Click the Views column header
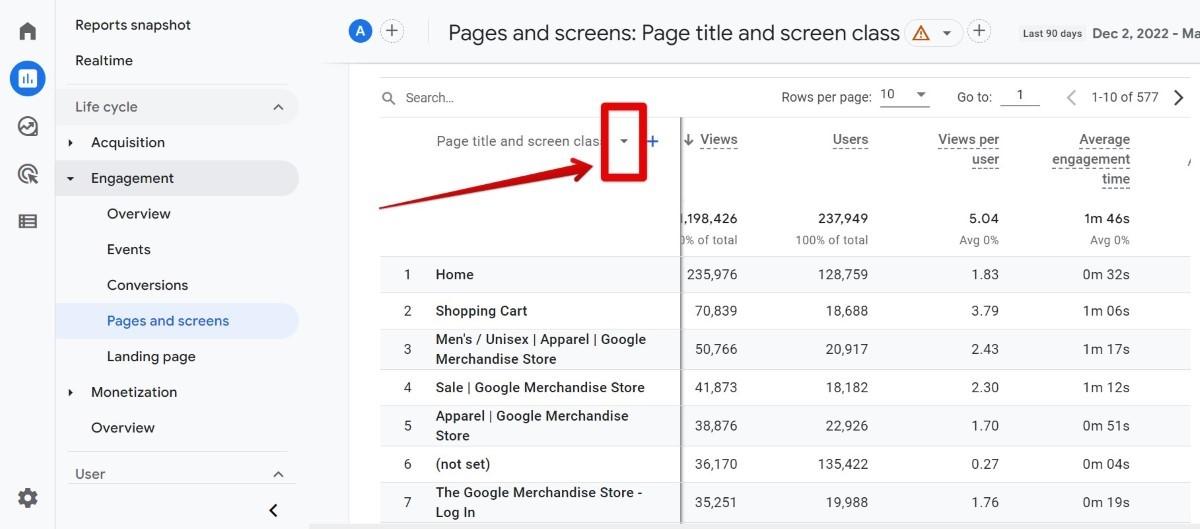The image size is (1200, 529). coord(719,140)
